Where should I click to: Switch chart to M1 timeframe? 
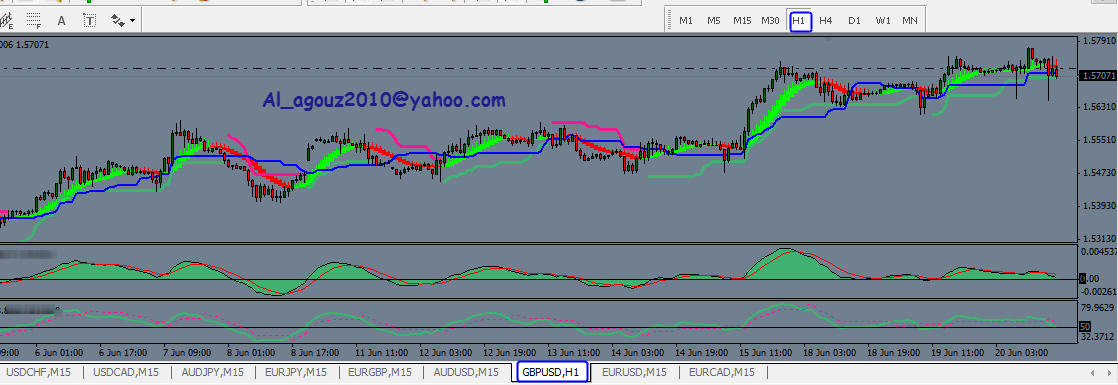[686, 21]
